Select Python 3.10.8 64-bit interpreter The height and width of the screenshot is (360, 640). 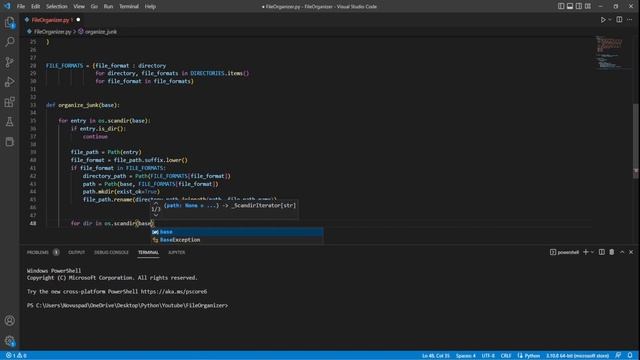577,356
